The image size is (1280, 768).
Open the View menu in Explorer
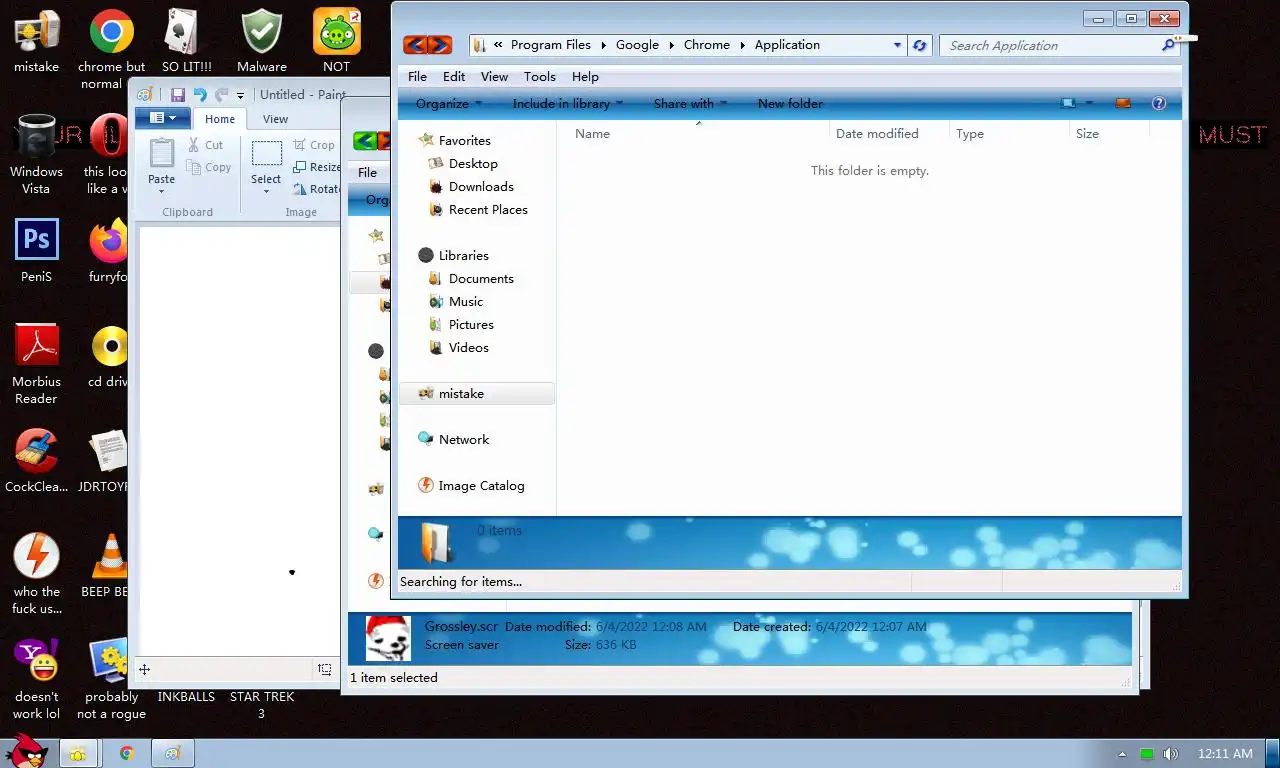point(494,76)
